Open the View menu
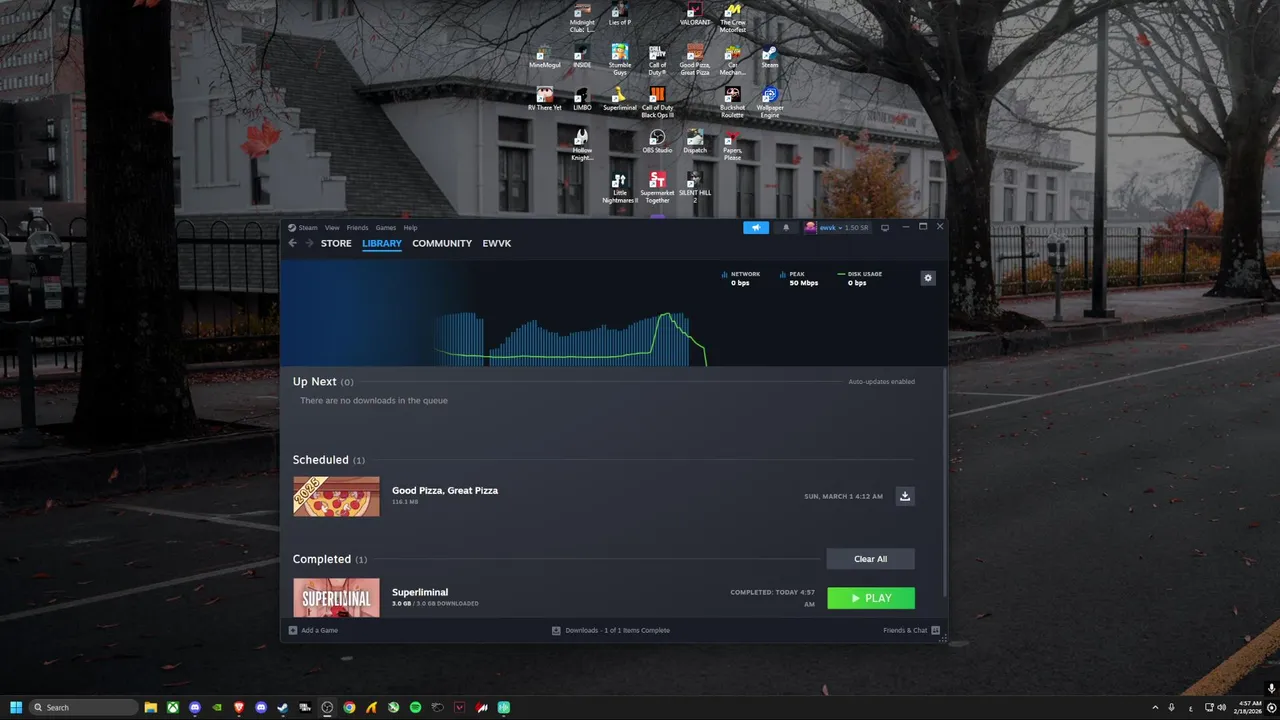The height and width of the screenshot is (720, 1280). click(x=332, y=228)
